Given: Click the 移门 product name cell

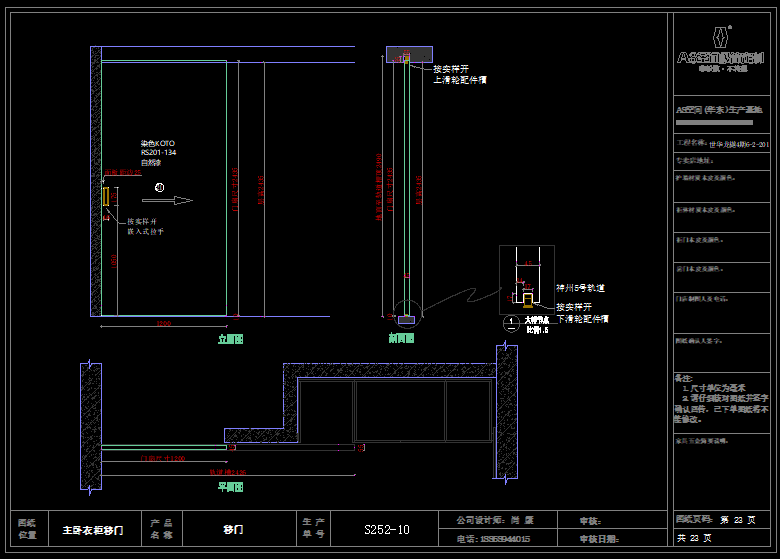Looking at the screenshot, I should click(233, 529).
